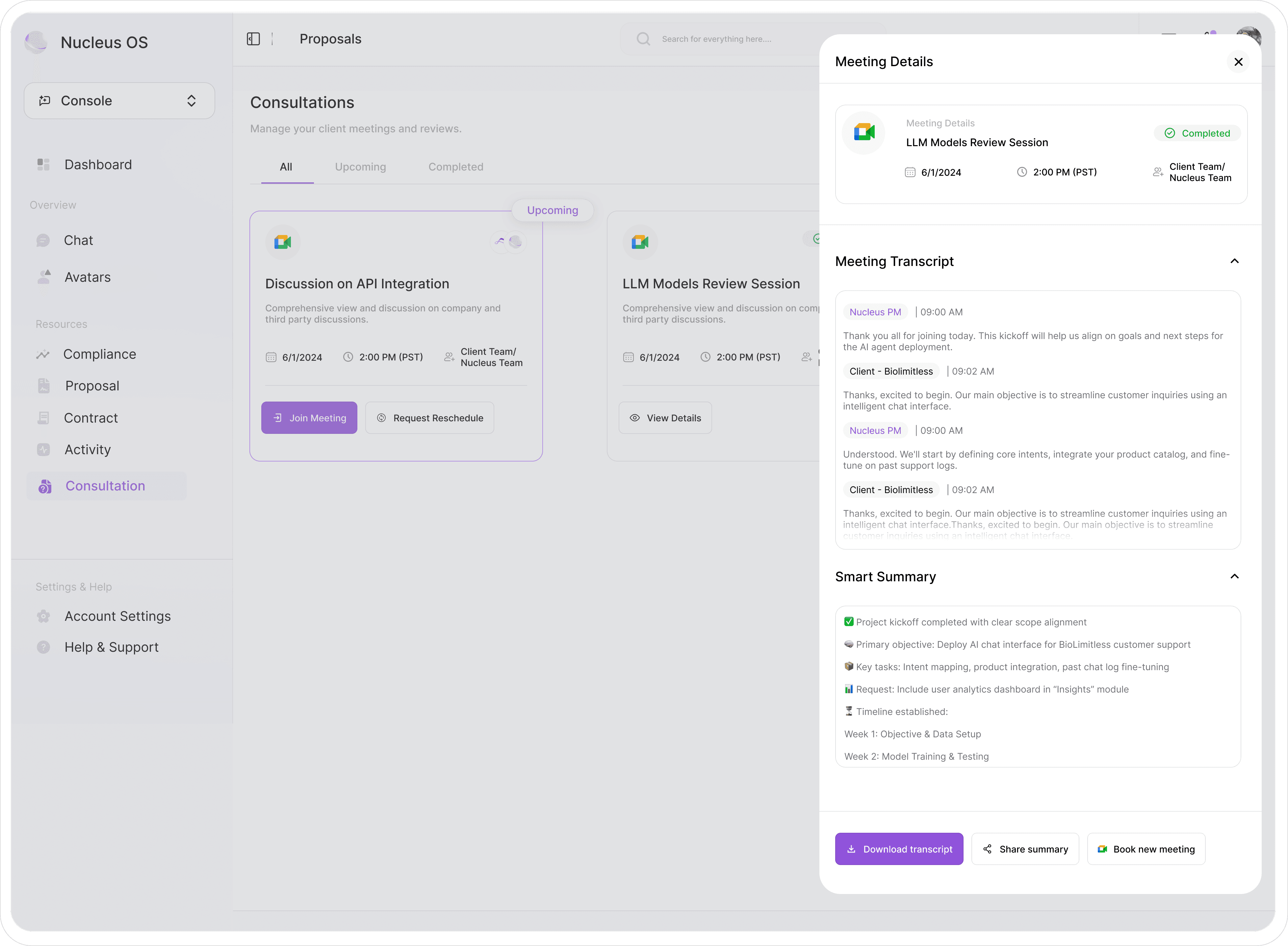
Task: Open Chat from the sidebar
Action: pyautogui.click(x=78, y=241)
